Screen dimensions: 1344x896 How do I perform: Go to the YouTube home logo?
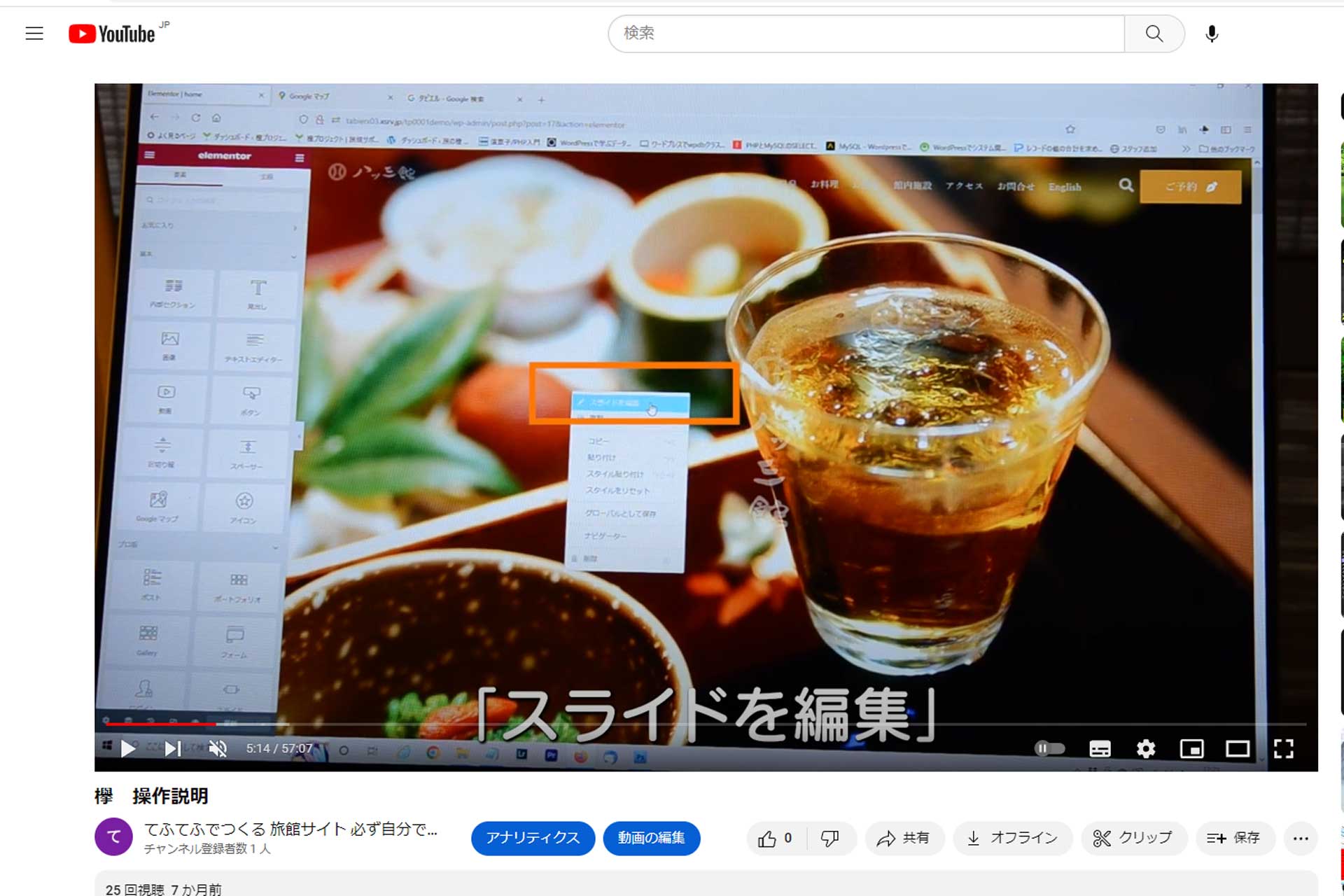coord(112,34)
